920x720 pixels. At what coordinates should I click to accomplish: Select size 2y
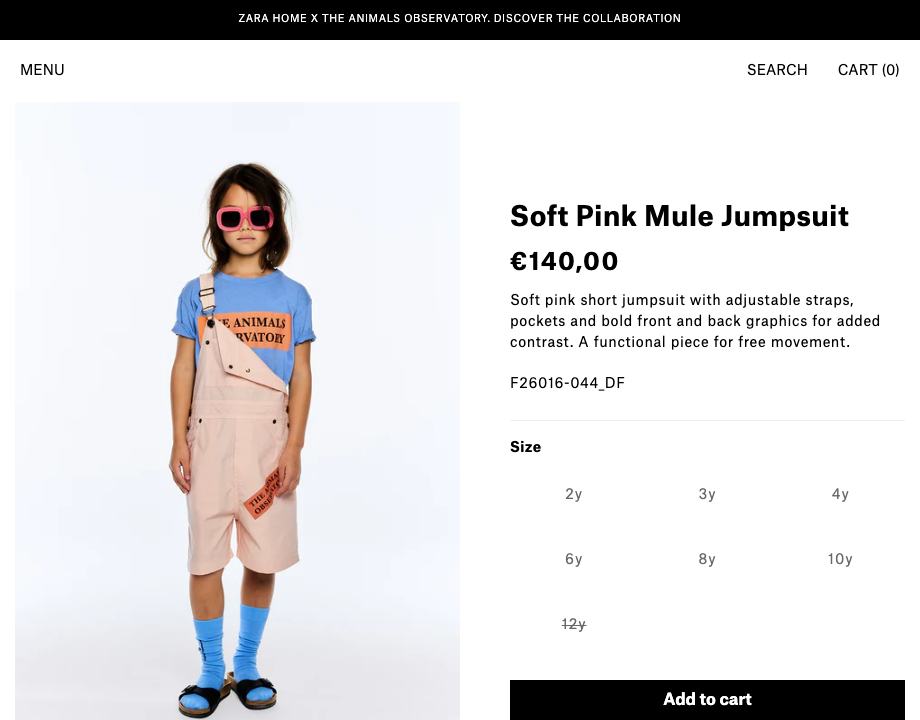point(574,494)
